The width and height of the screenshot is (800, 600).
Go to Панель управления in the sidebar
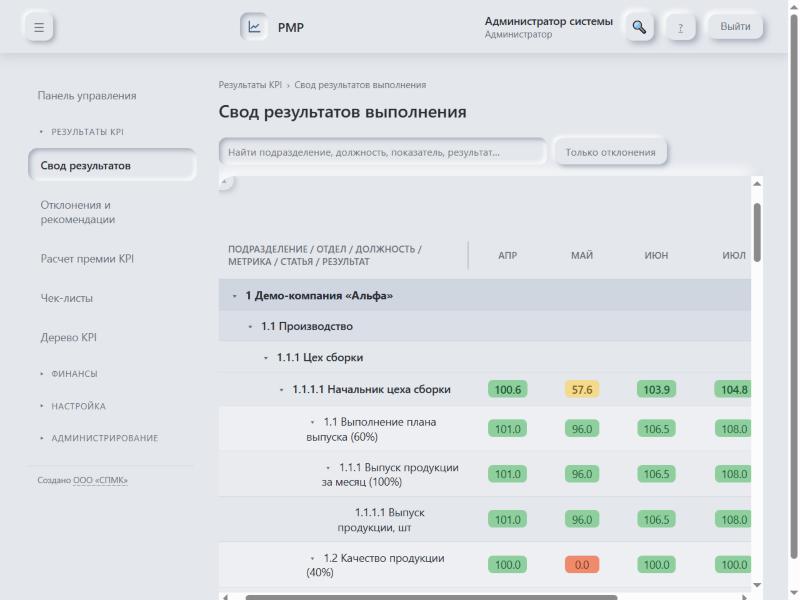(87, 96)
